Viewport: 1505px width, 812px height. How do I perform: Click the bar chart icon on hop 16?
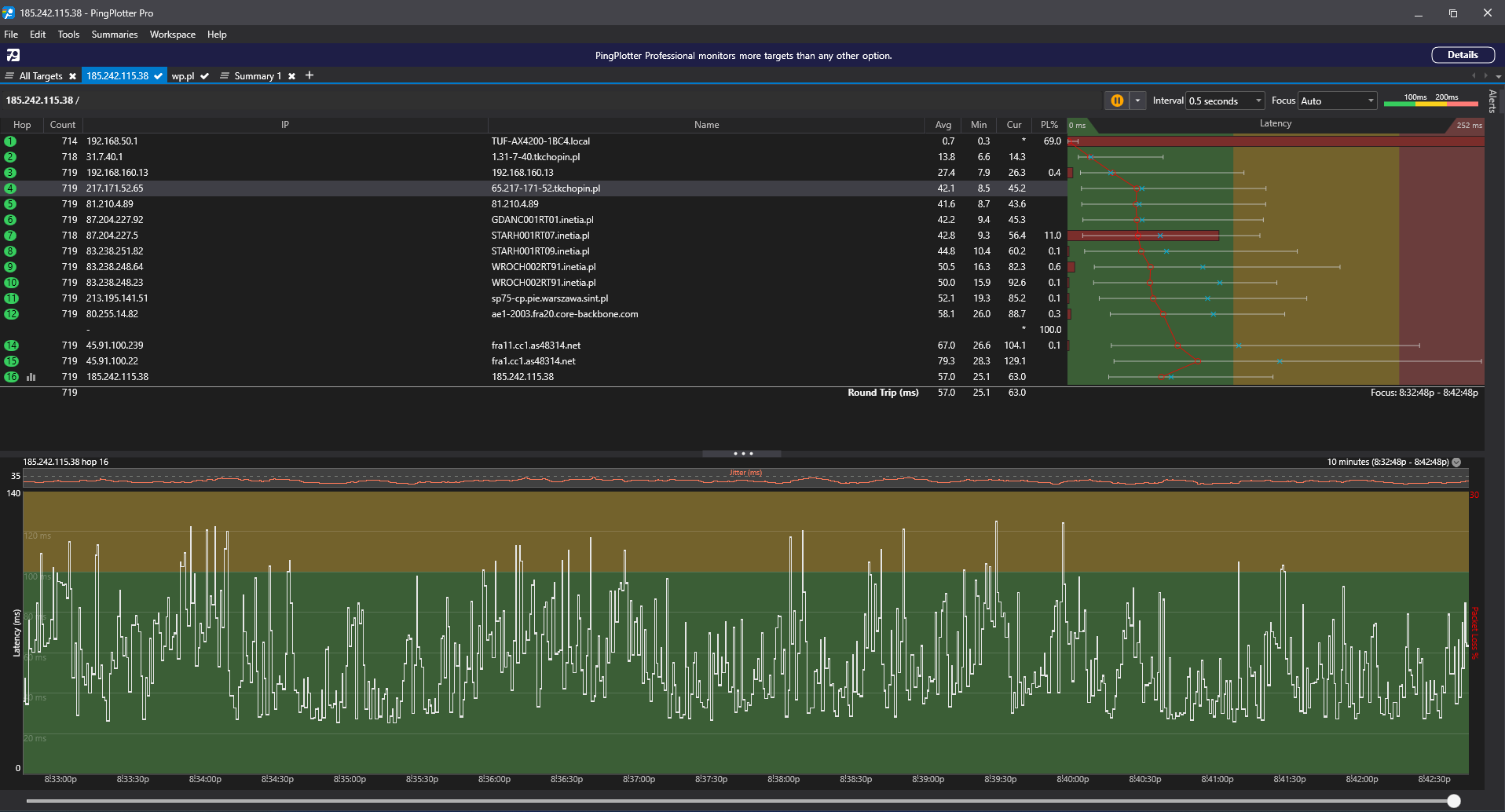coord(31,377)
